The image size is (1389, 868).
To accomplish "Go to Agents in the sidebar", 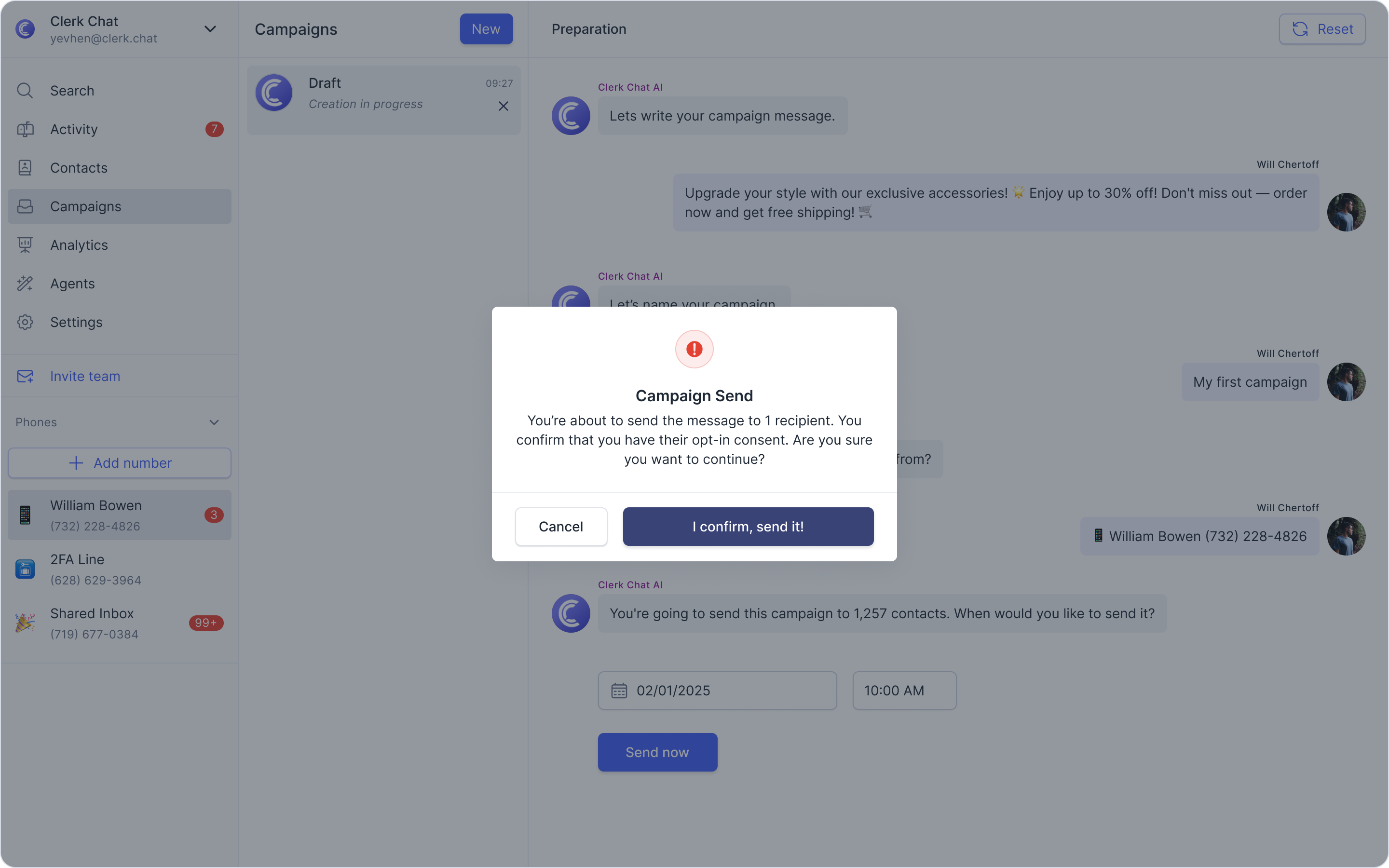I will click(120, 284).
